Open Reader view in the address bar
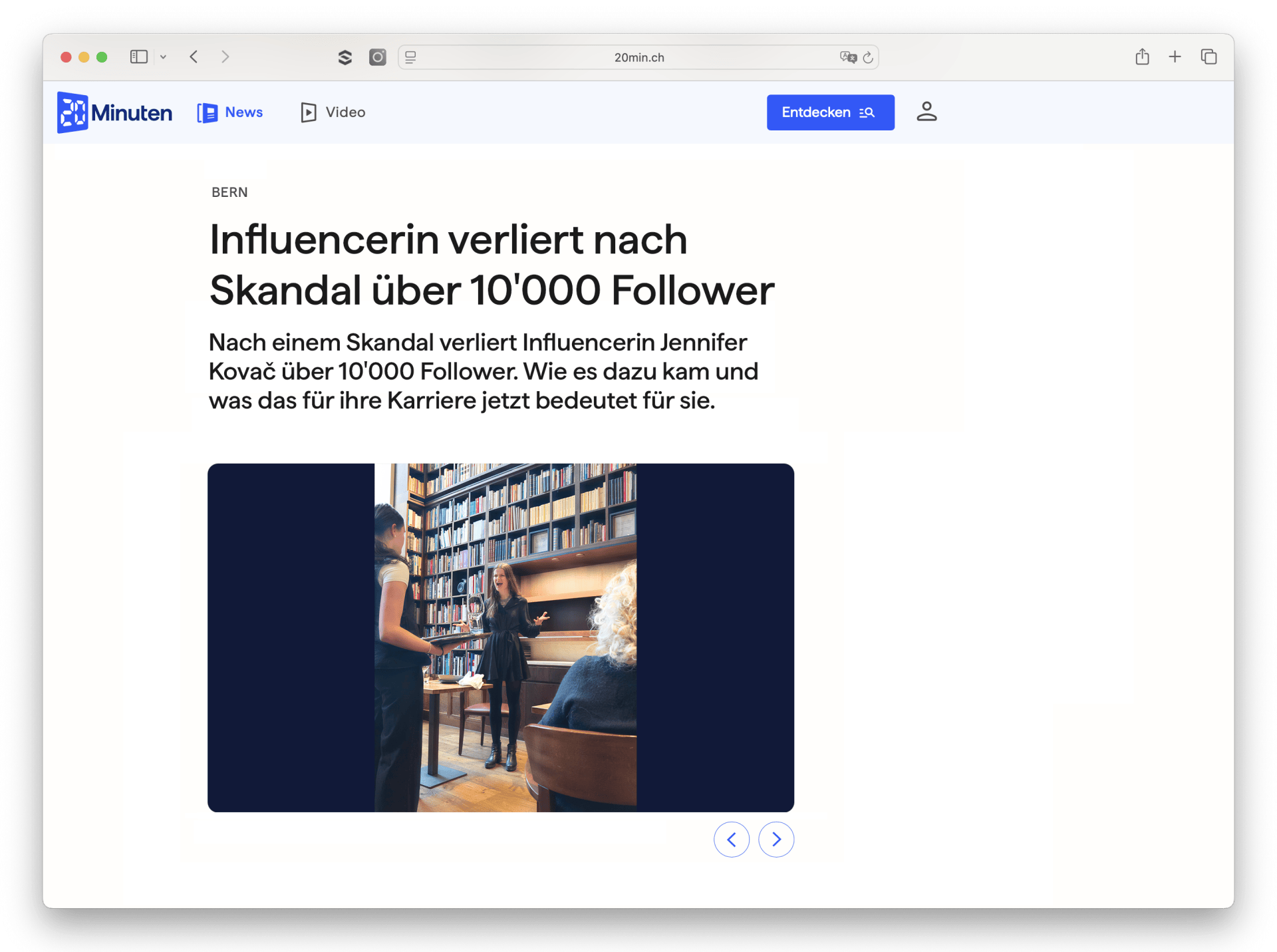Screen dimensions: 1277x952 click(410, 57)
